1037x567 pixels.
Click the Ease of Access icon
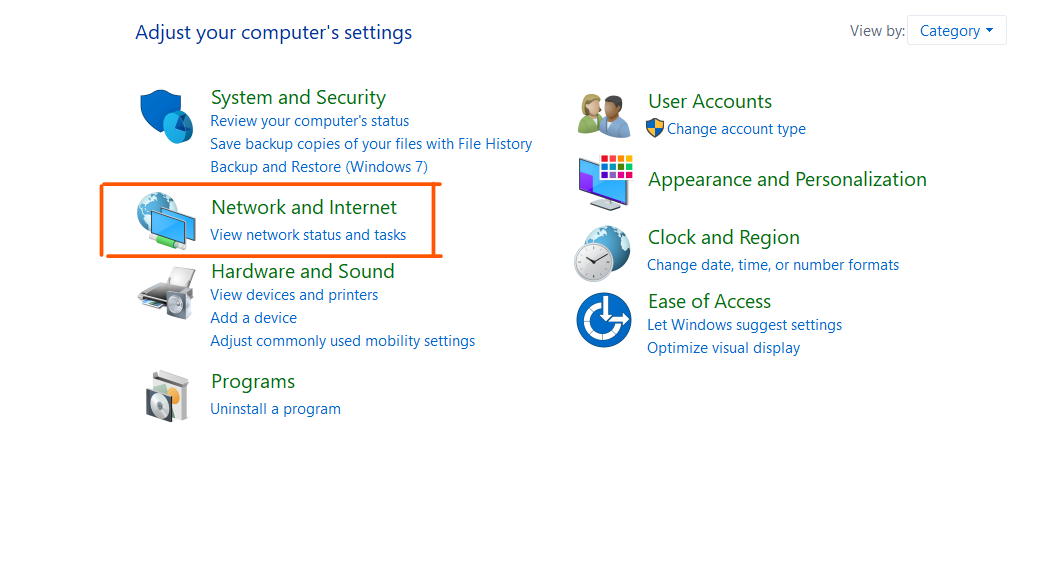[604, 320]
